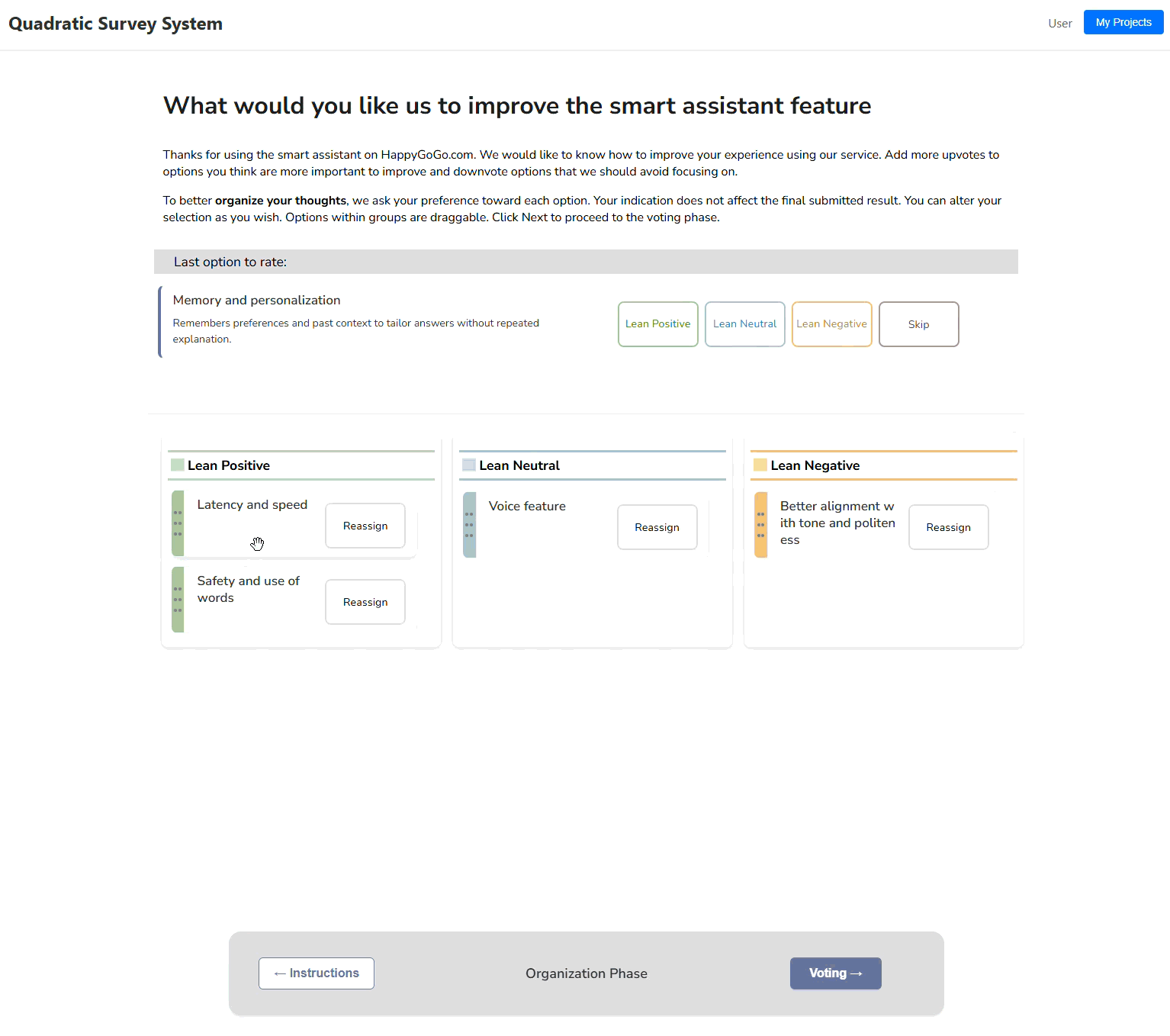Grab drag handle of Latency and speed
This screenshot has width=1170, height=1036.
point(178,523)
